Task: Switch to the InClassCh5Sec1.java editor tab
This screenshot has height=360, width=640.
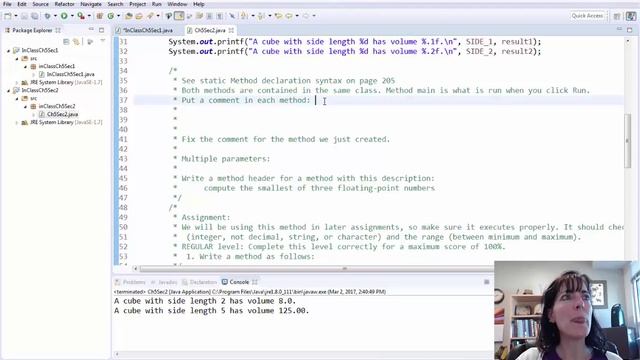Action: [x=144, y=30]
